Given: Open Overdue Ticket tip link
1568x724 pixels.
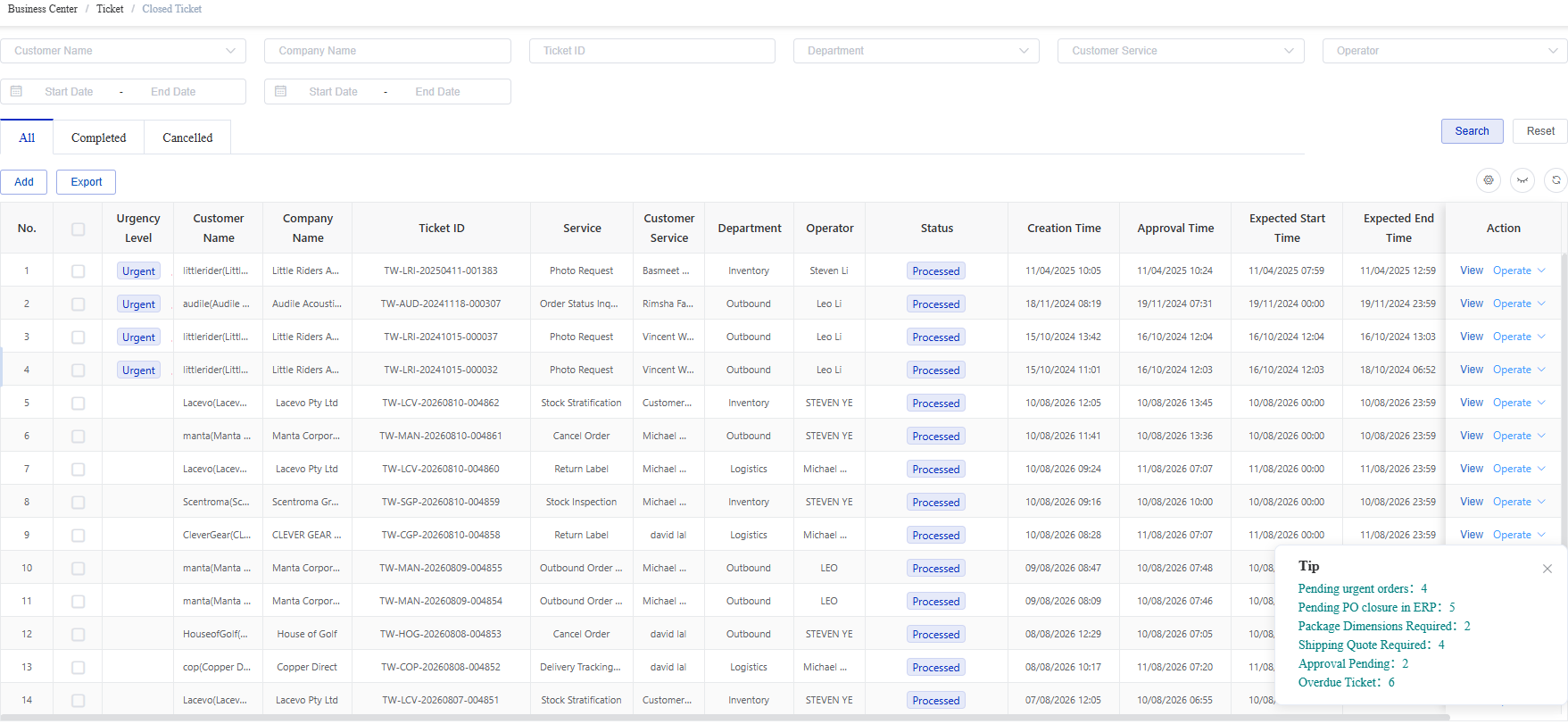Looking at the screenshot, I should coord(1346,682).
